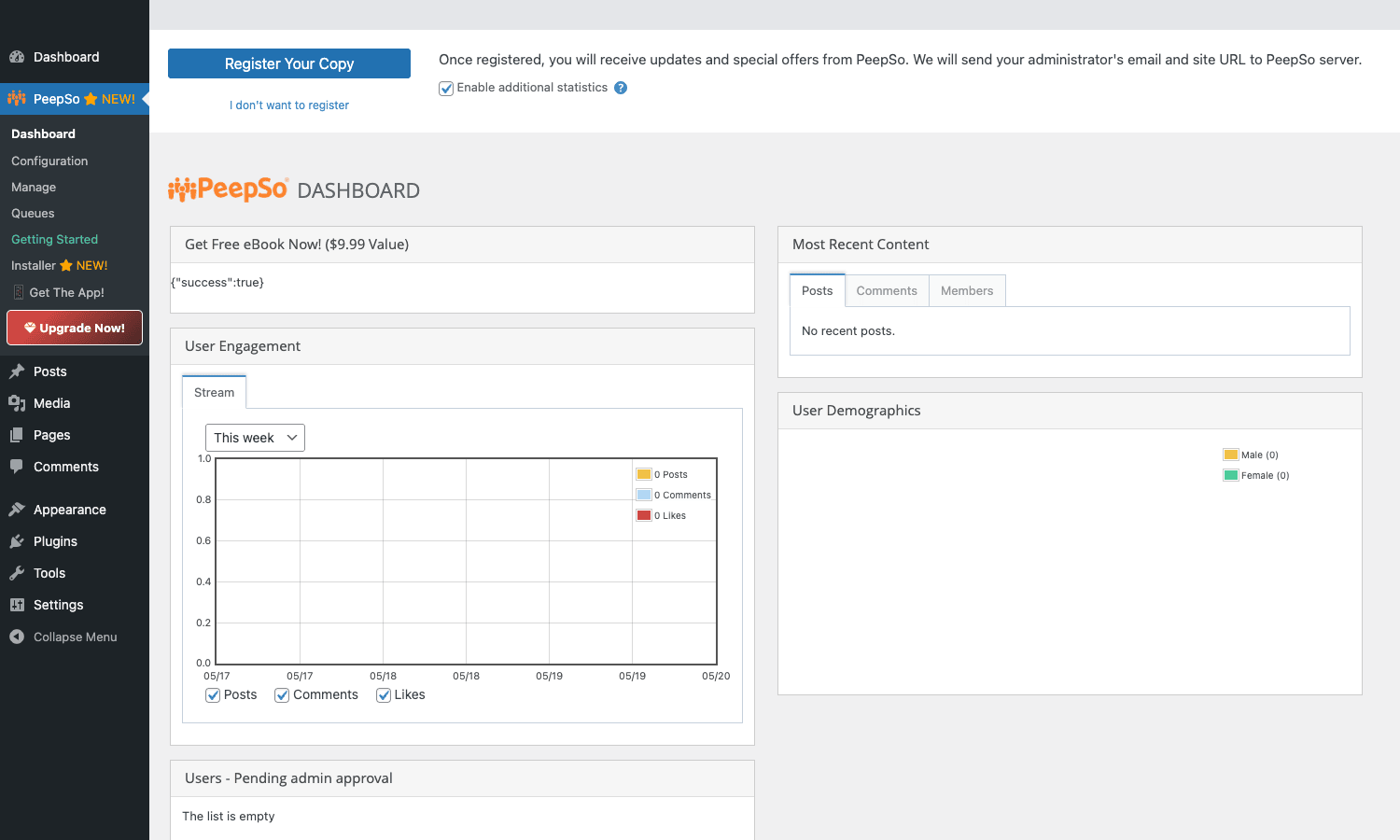The width and height of the screenshot is (1400, 840).
Task: Click the Media icon in sidebar
Action: 17,403
